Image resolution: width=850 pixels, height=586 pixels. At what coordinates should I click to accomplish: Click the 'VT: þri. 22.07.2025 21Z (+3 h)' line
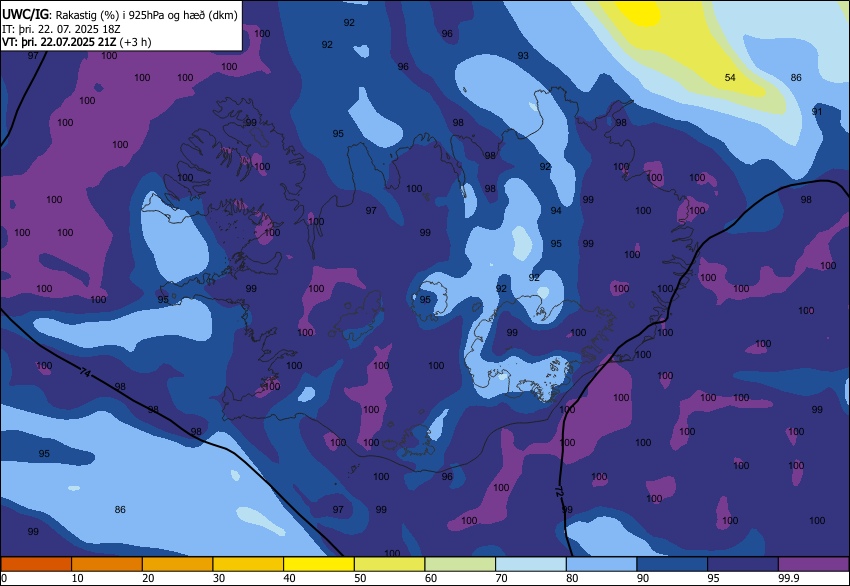coord(76,42)
